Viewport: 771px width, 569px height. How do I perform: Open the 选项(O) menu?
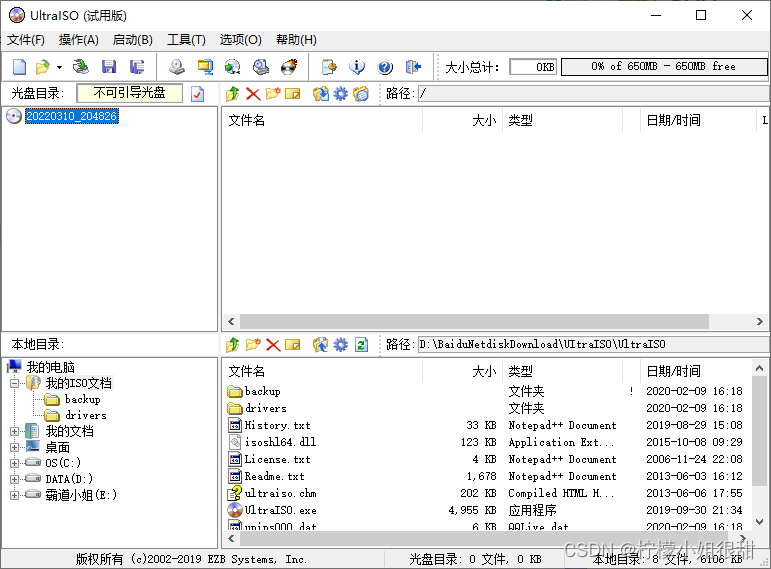point(240,40)
